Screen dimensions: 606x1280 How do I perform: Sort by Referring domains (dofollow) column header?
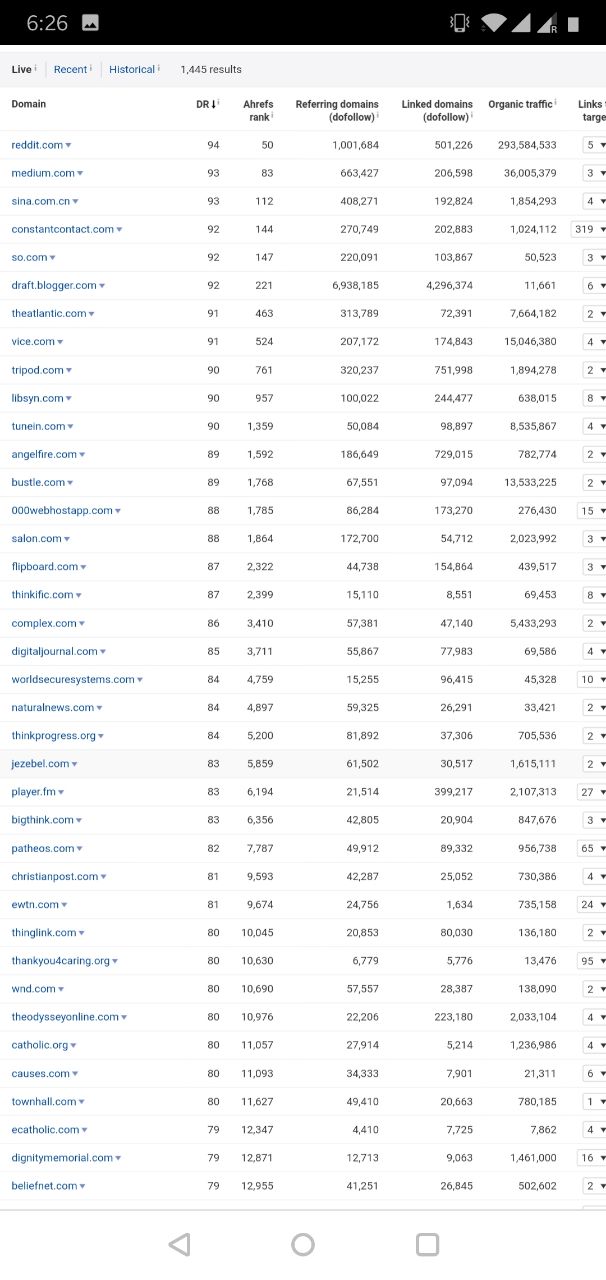337,110
